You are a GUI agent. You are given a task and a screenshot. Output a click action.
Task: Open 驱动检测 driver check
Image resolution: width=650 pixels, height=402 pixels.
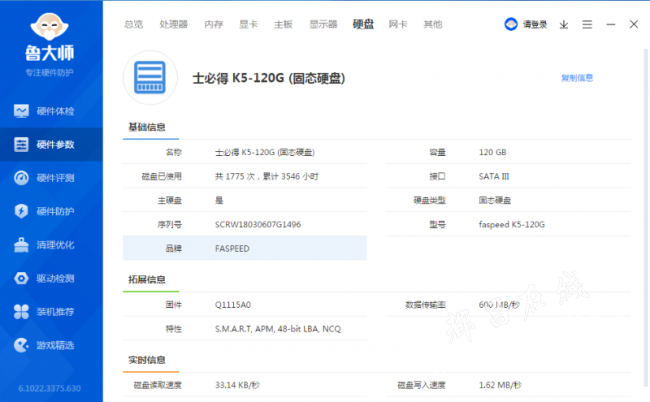[x=51, y=278]
